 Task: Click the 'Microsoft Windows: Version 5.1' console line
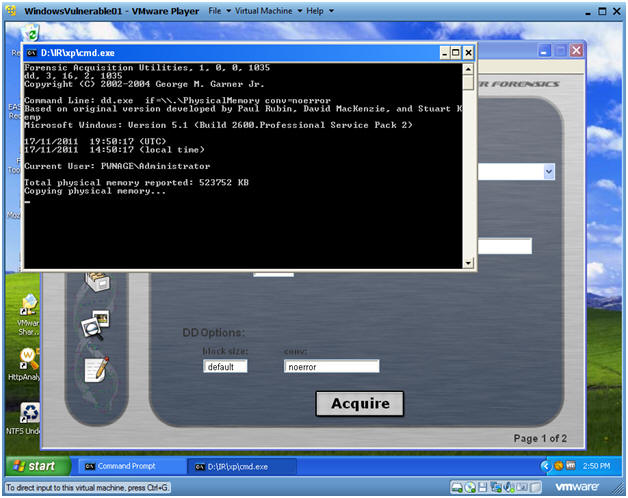point(218,125)
